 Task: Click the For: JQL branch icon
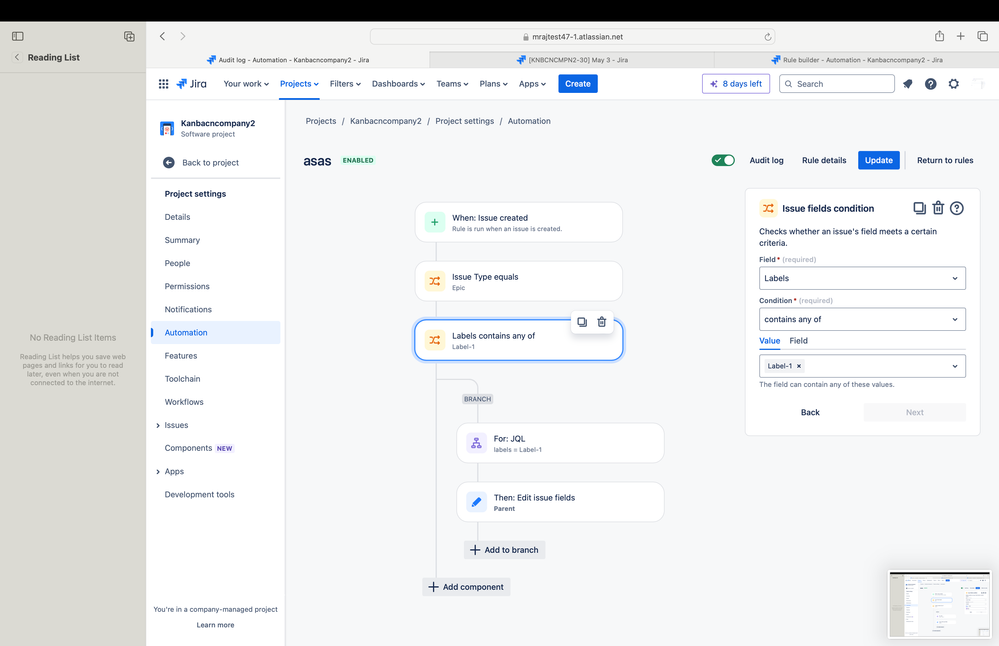click(476, 443)
